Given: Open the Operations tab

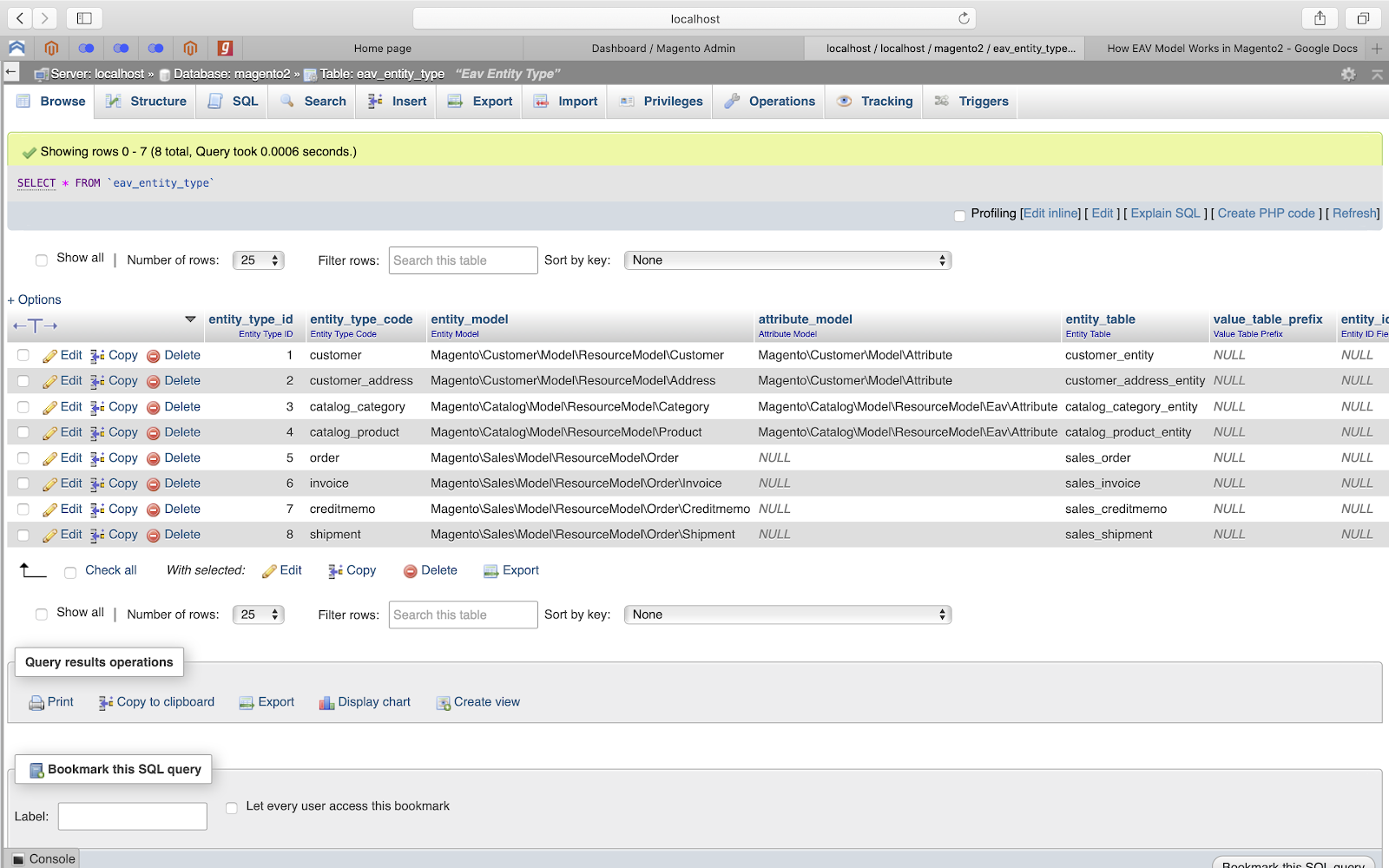Looking at the screenshot, I should [770, 102].
